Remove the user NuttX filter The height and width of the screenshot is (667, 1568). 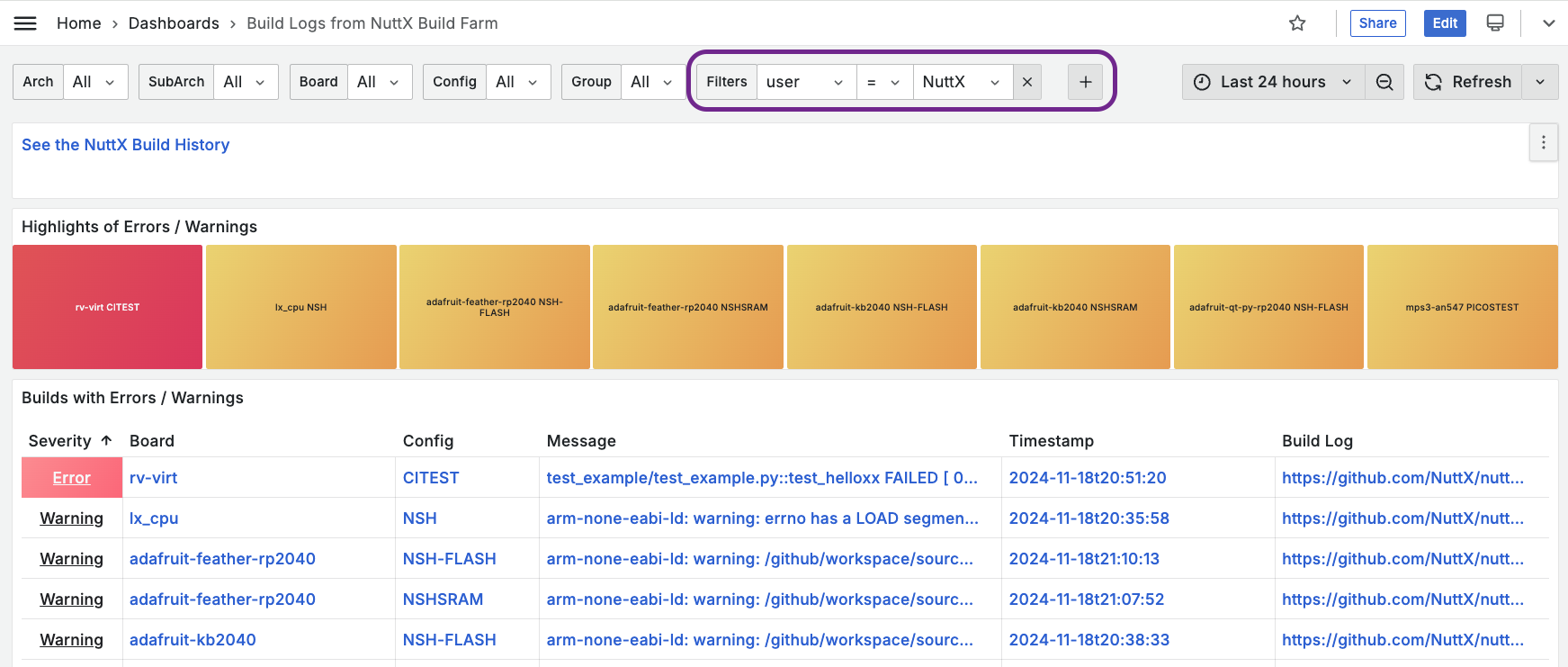[1027, 82]
